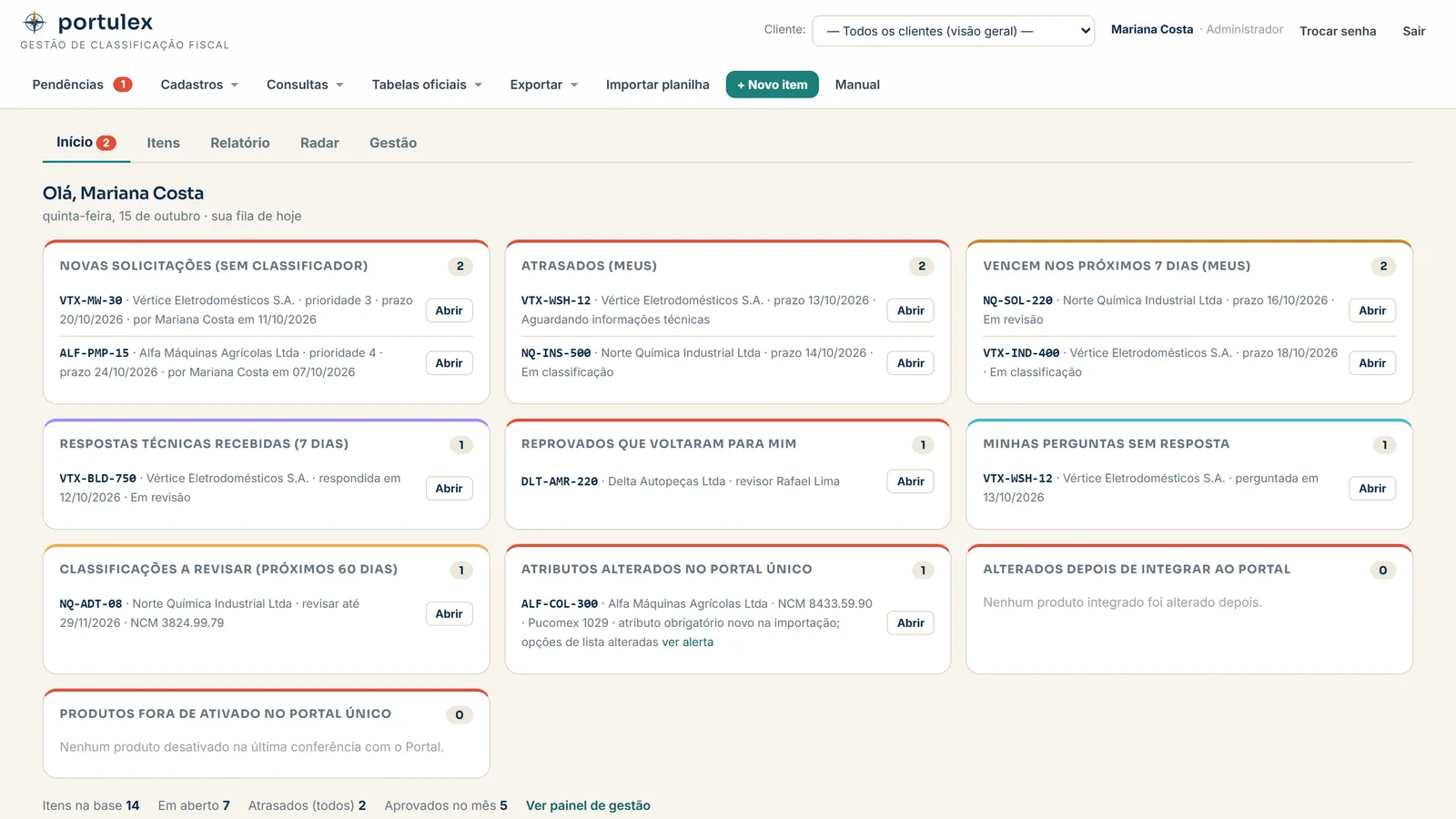Open Importar planilha
Screen dimensions: 1456x819
pos(657,85)
